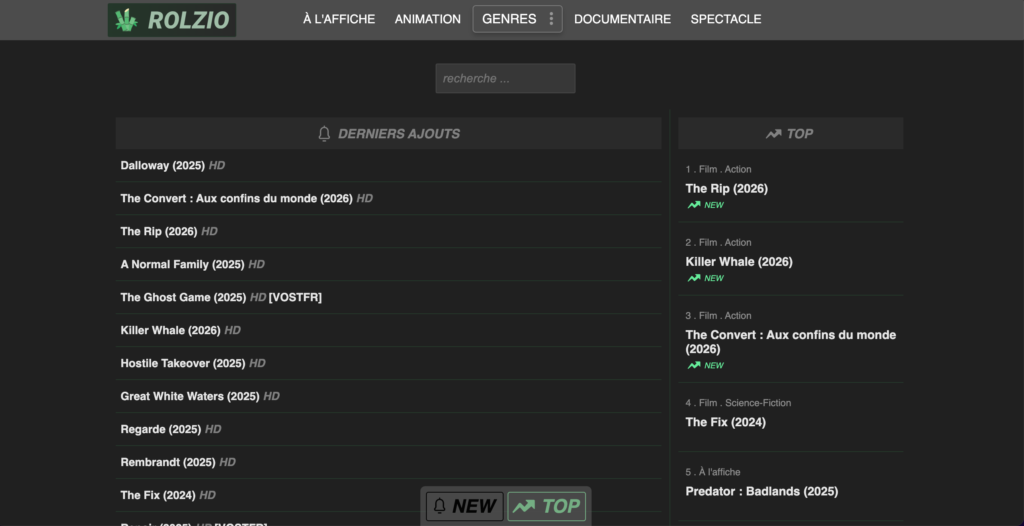The width and height of the screenshot is (1024, 526).
Task: Select The Fix (2024) in TOP ranking
Action: tap(725, 422)
